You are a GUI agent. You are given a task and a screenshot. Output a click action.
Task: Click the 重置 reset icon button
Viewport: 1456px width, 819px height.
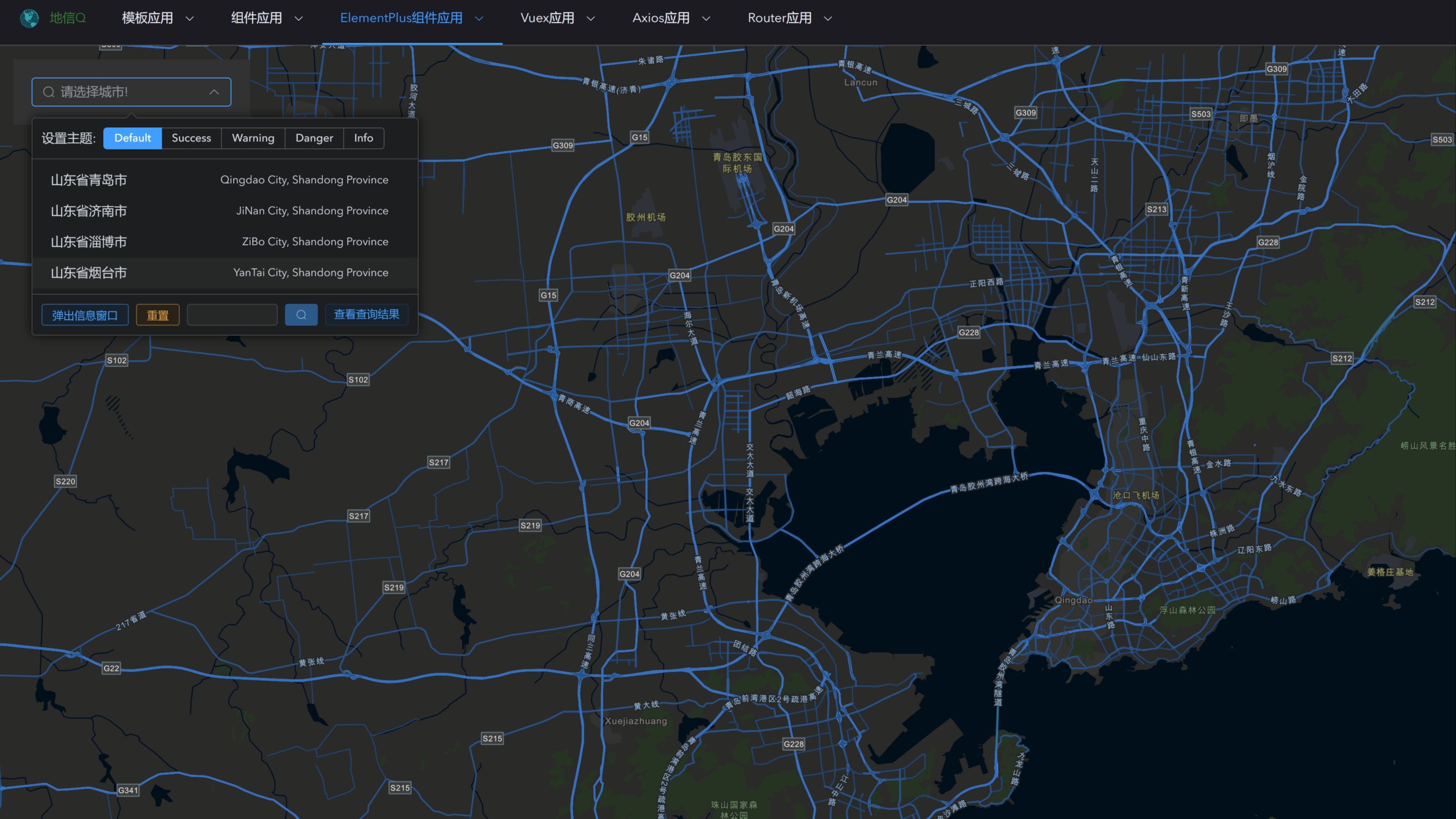(157, 314)
